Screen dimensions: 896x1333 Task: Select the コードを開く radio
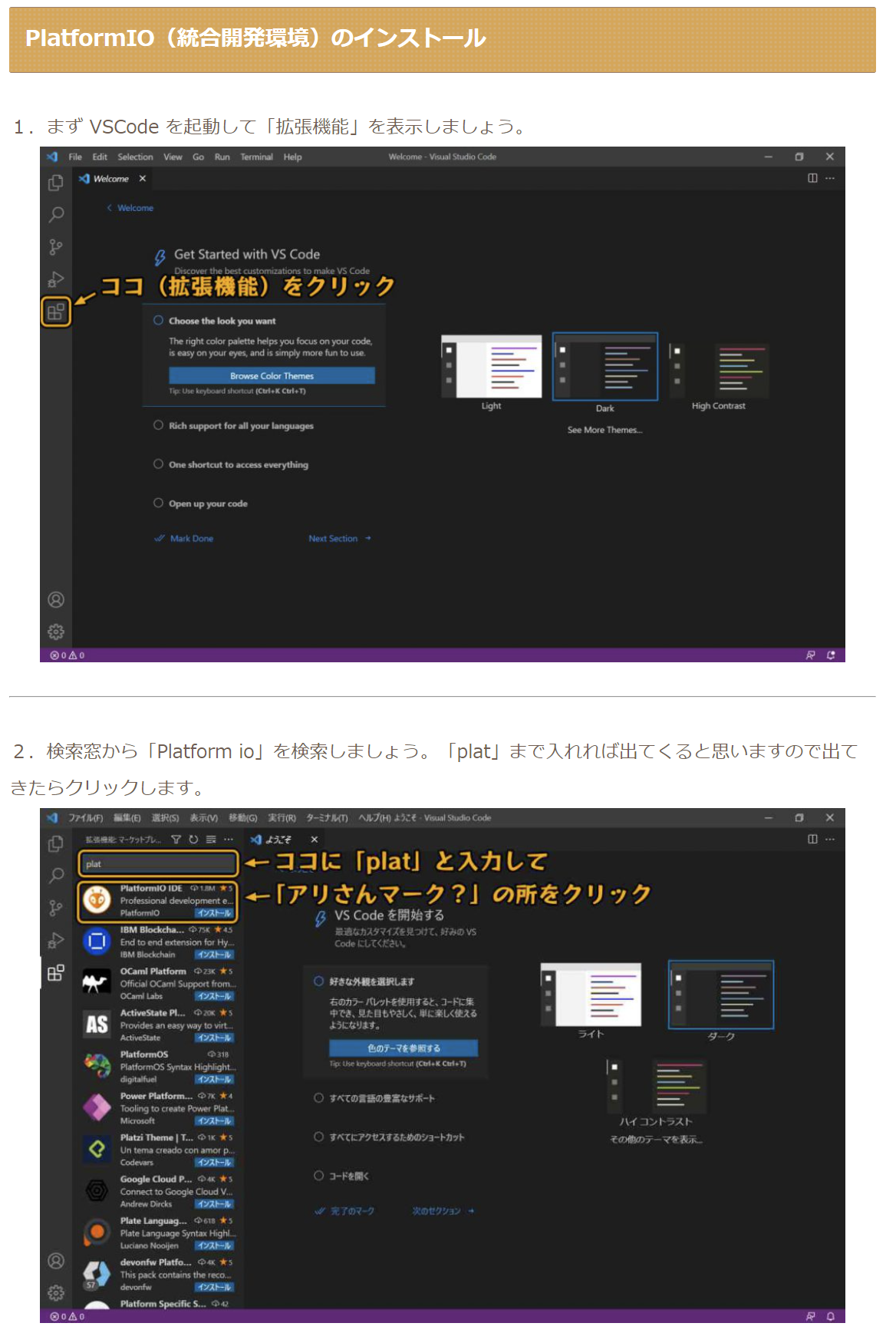[318, 1176]
